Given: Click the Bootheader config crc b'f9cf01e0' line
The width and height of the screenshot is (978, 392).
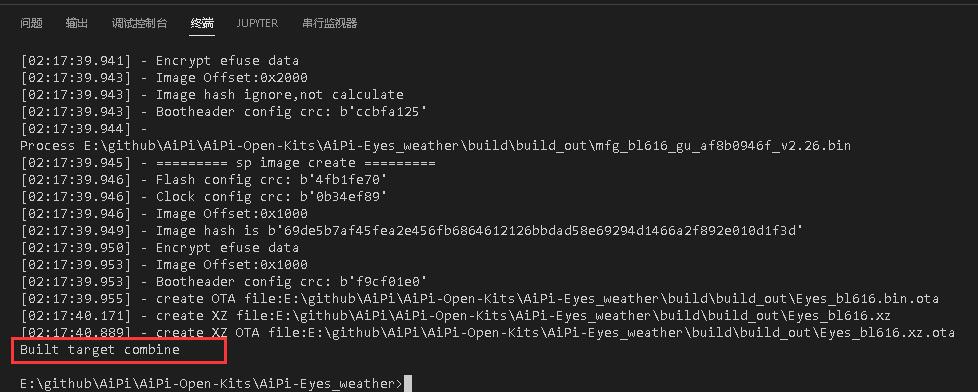Looking at the screenshot, I should point(223,282).
